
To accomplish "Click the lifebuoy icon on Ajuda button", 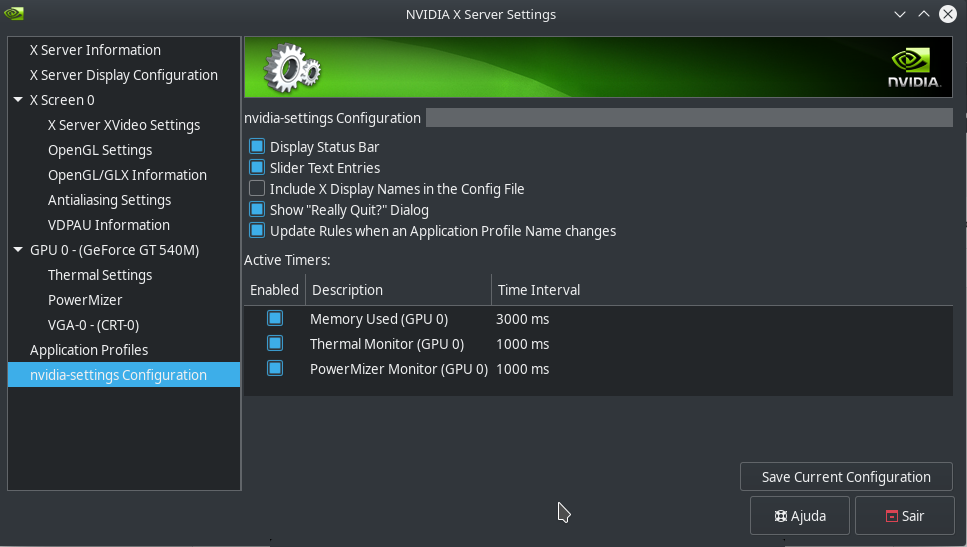I will [x=781, y=516].
